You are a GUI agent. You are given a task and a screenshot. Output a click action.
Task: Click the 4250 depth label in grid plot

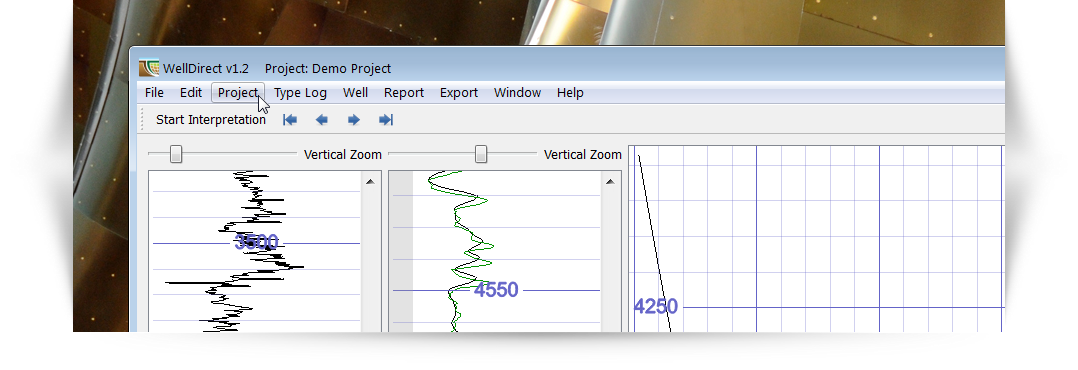tap(656, 307)
